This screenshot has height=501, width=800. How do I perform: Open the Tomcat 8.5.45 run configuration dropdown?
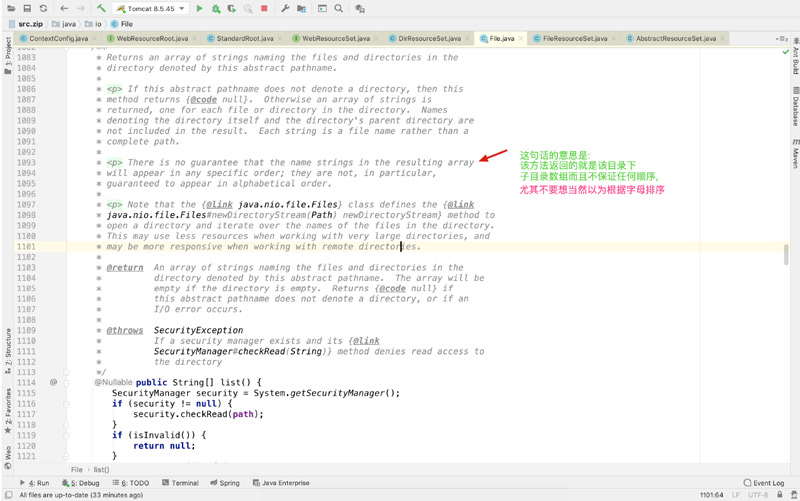click(x=151, y=9)
